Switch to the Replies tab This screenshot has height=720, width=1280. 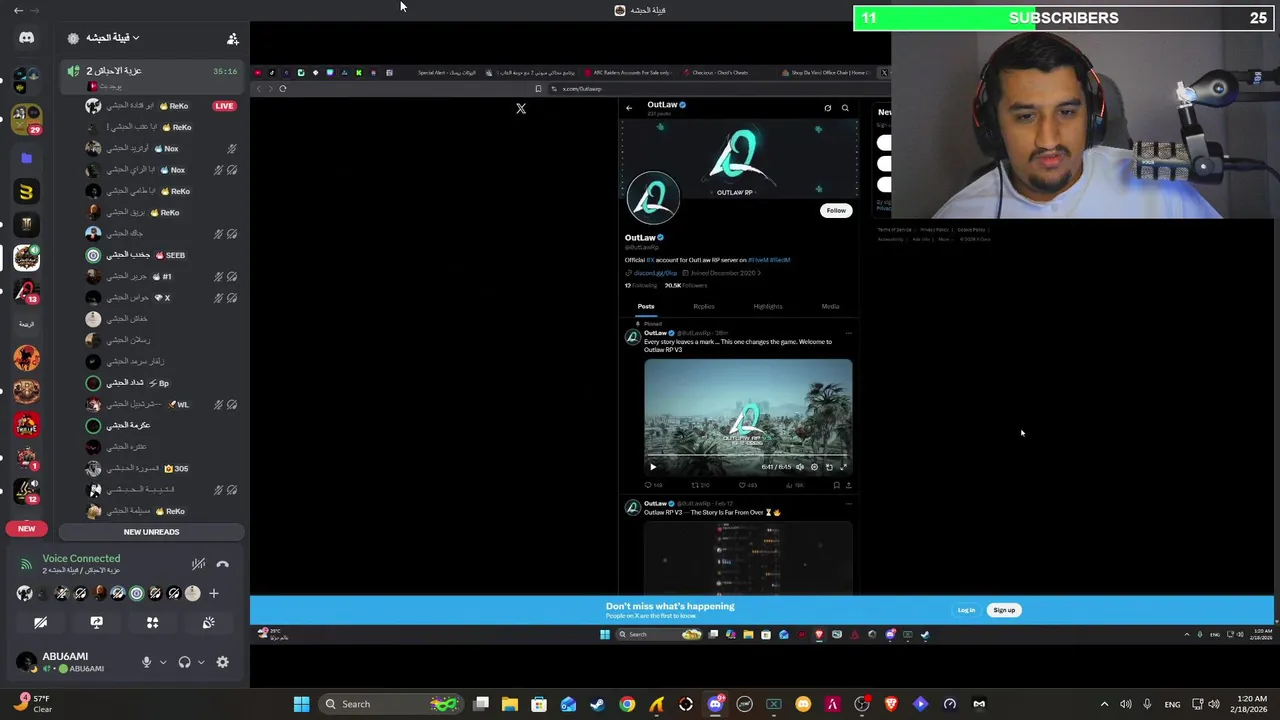[704, 306]
